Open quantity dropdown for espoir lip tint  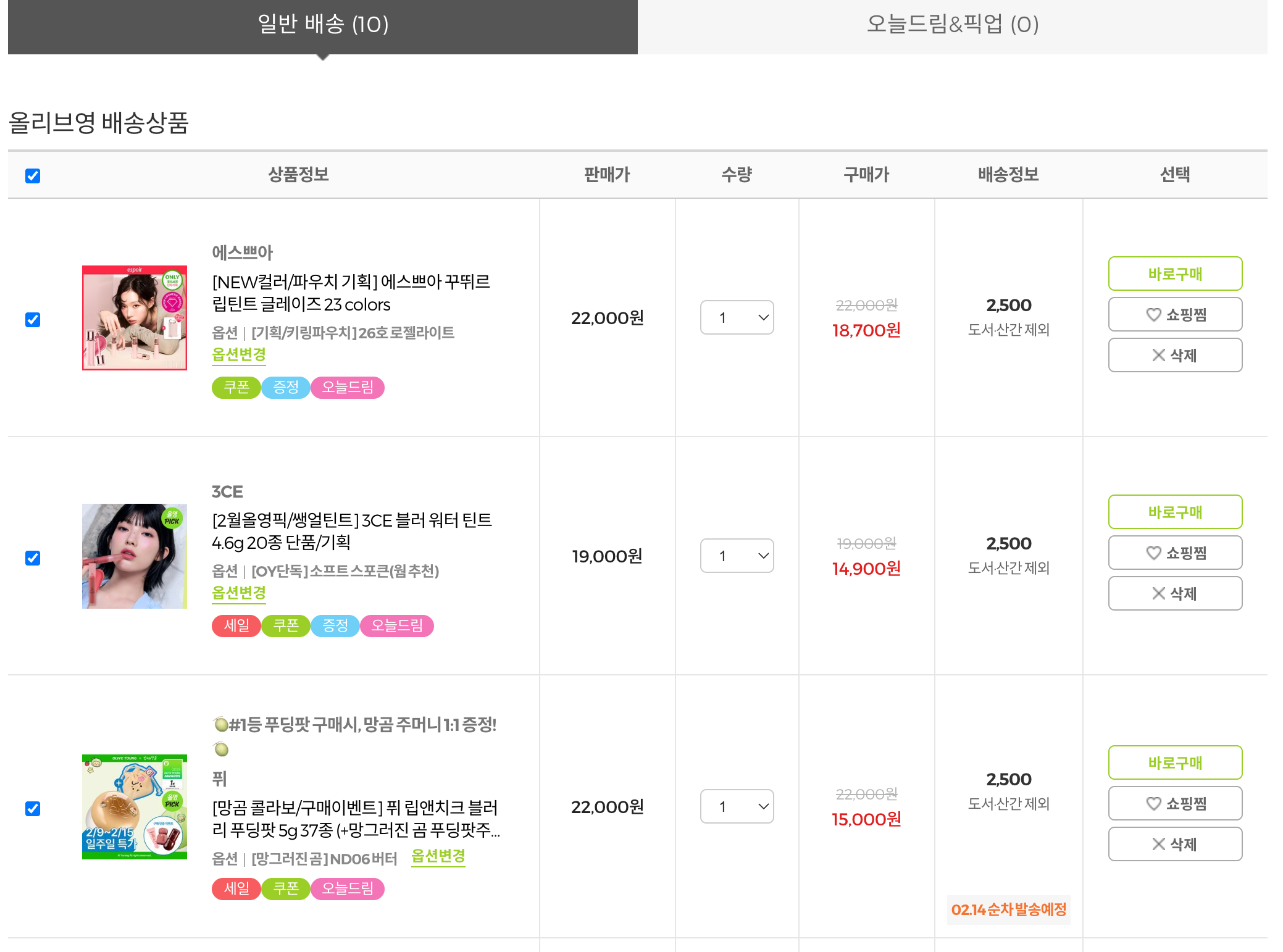(737, 318)
